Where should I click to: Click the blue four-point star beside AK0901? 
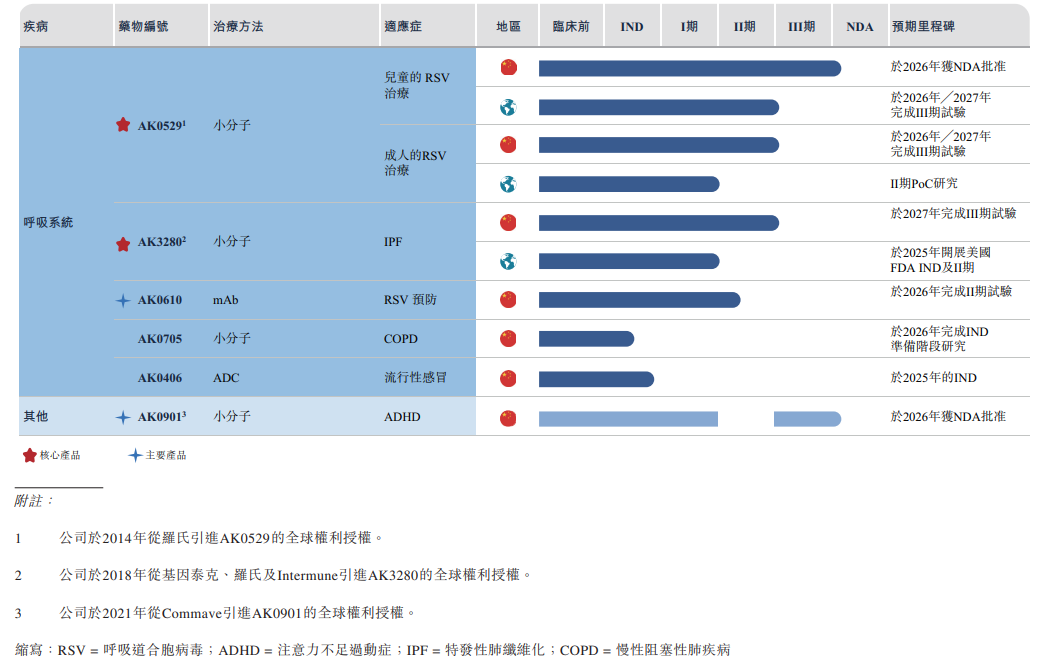pyautogui.click(x=123, y=417)
